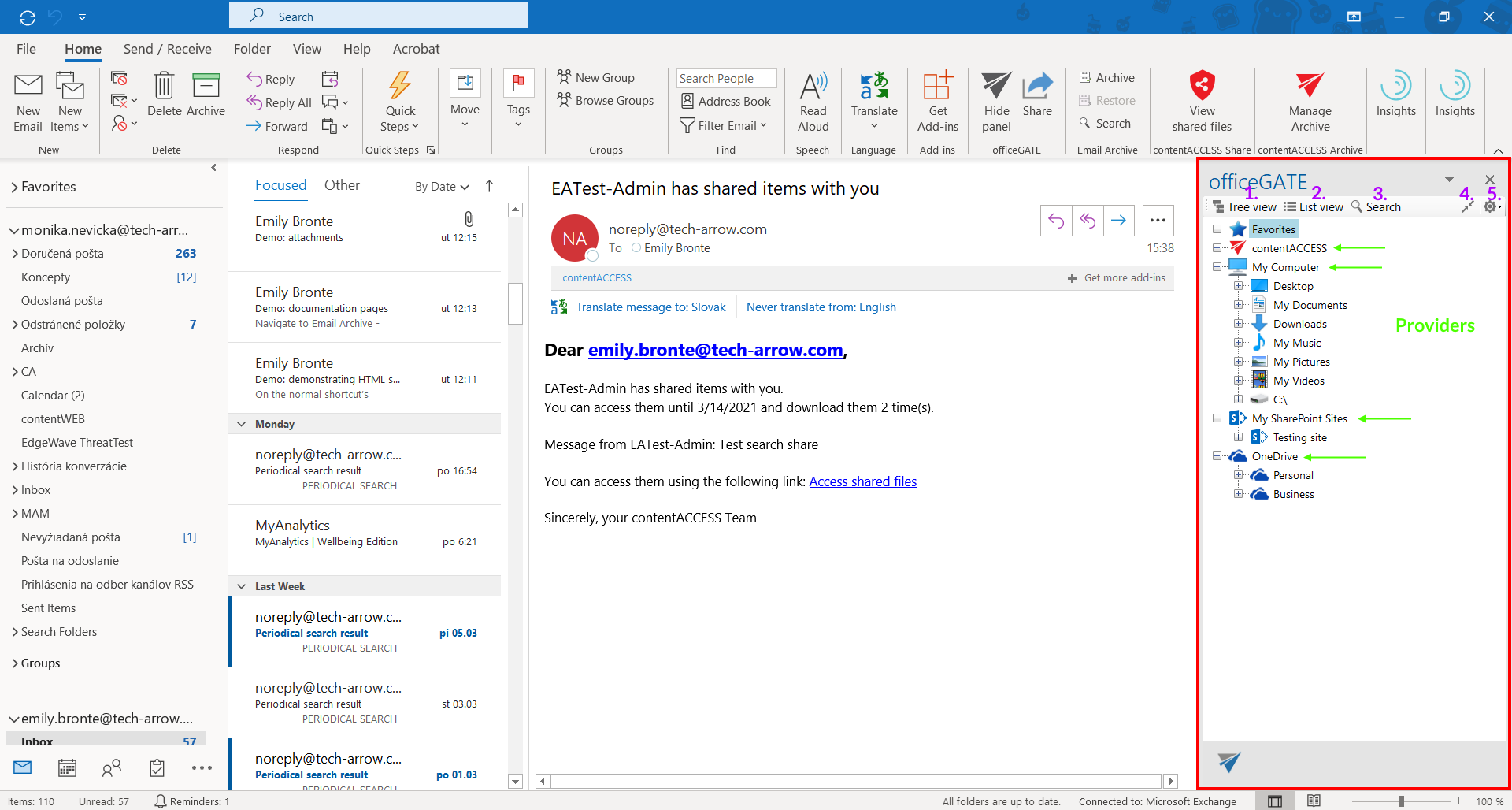1512x810 pixels.
Task: Collapse the Monday message group
Action: pos(242,424)
